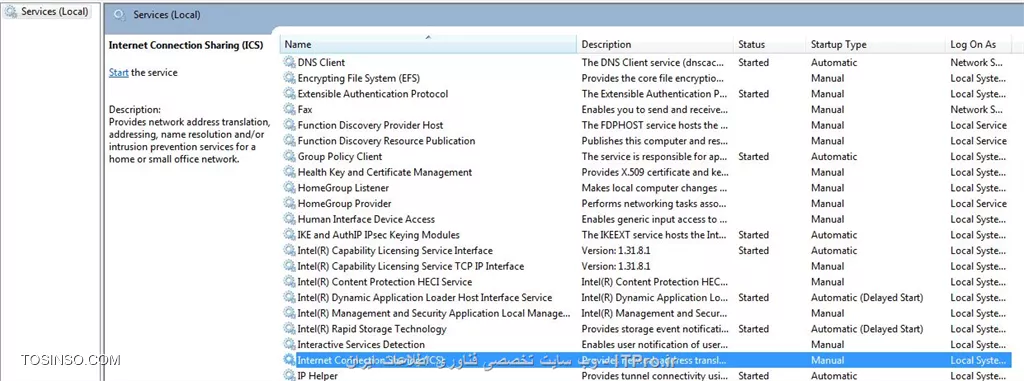The height and width of the screenshot is (381, 1024).
Task: Select HomeGroup Listener service name
Action: pos(344,188)
